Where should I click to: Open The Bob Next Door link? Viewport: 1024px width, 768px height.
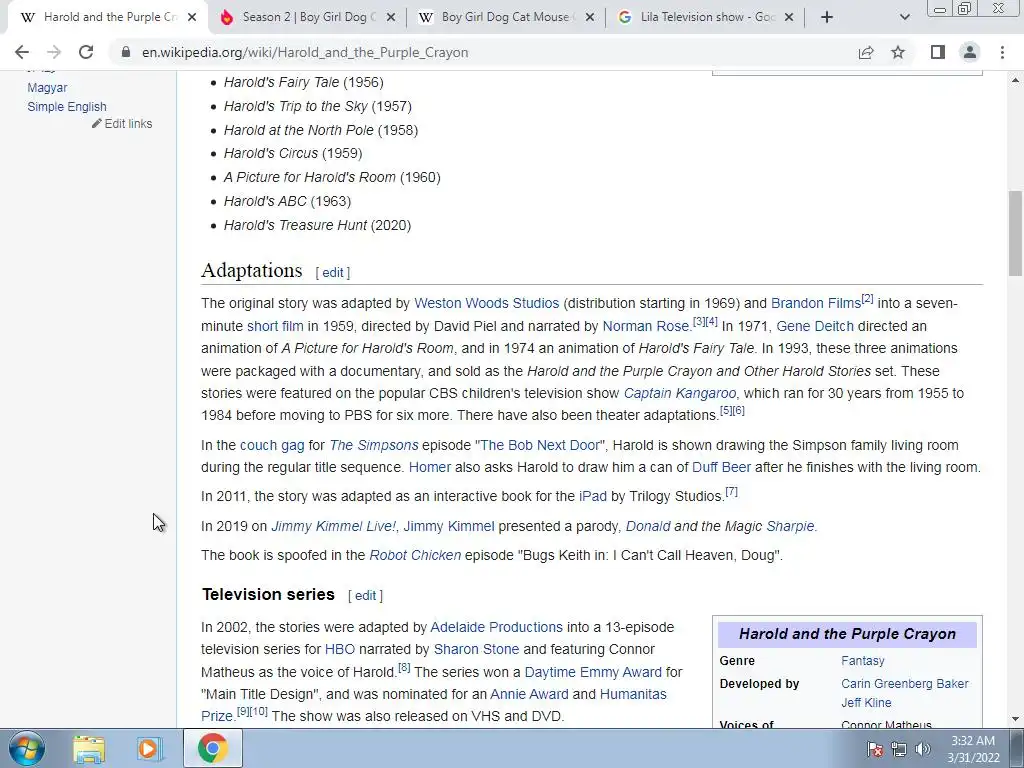point(540,445)
